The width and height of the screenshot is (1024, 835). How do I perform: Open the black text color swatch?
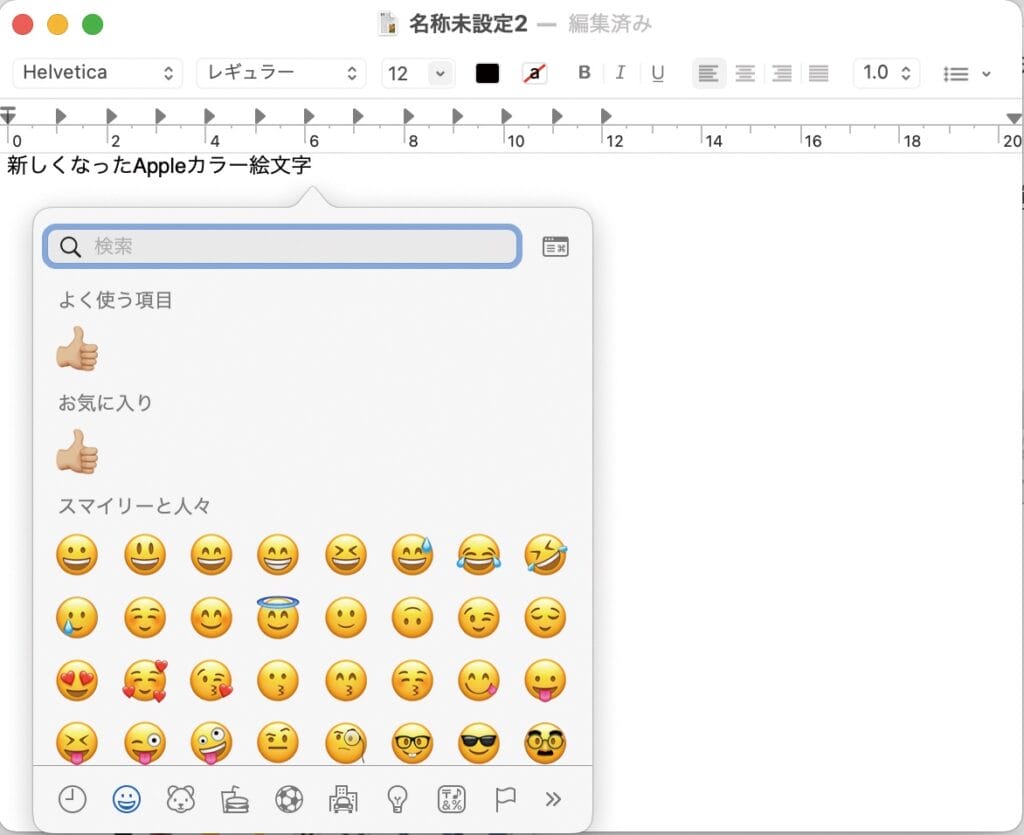click(487, 73)
